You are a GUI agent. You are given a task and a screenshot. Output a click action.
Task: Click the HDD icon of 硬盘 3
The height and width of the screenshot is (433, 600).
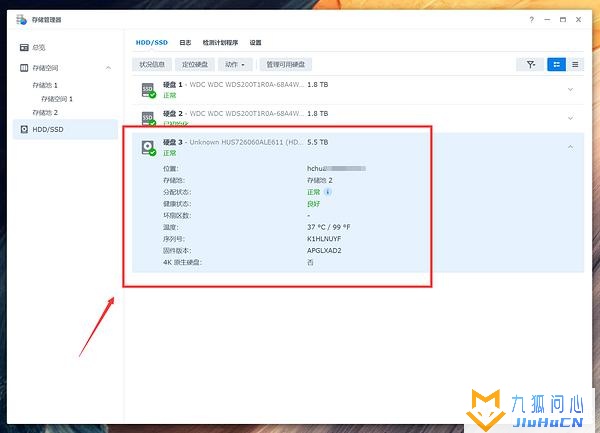[x=148, y=148]
